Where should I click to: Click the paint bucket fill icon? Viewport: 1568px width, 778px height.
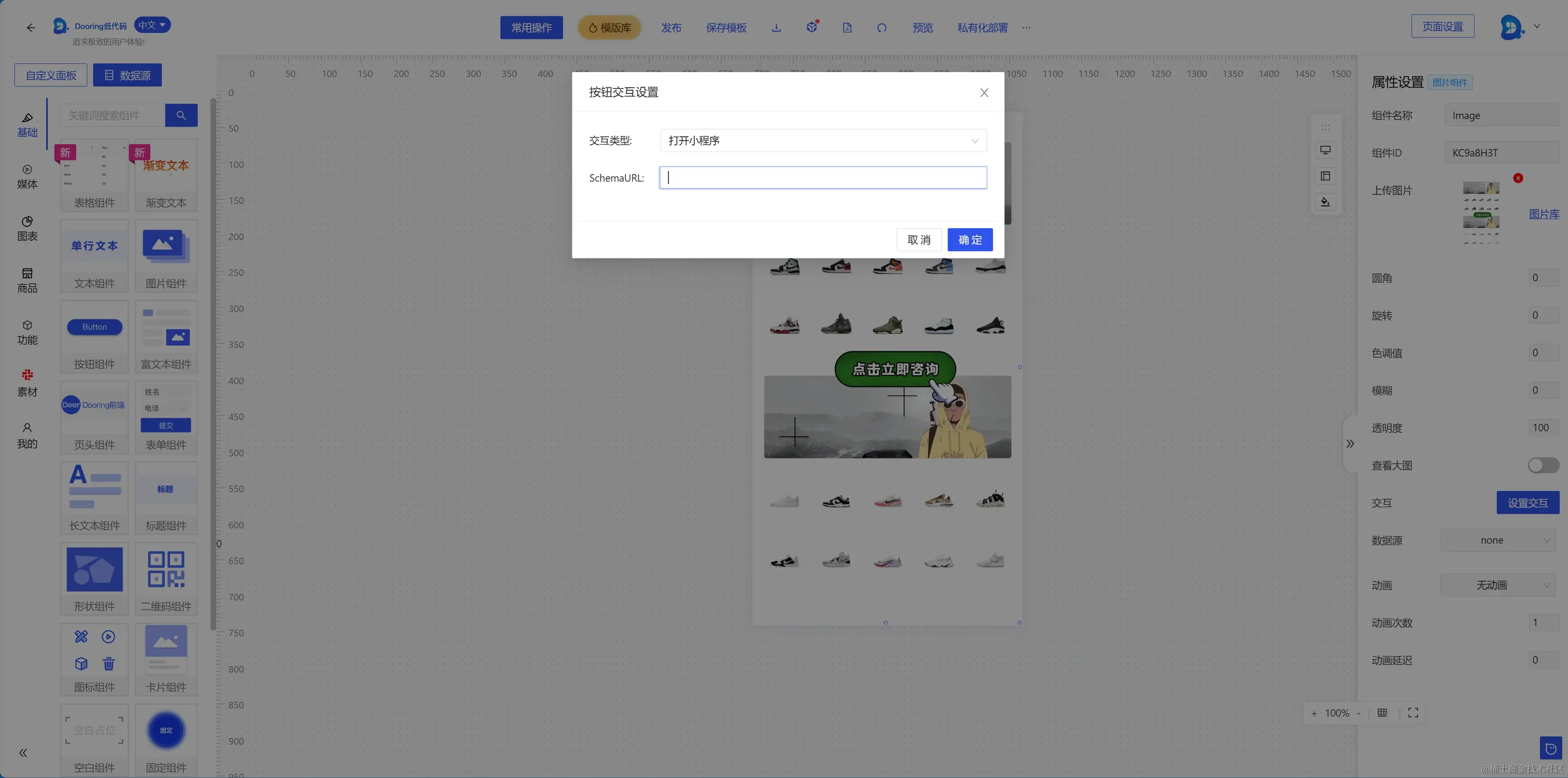1325,201
